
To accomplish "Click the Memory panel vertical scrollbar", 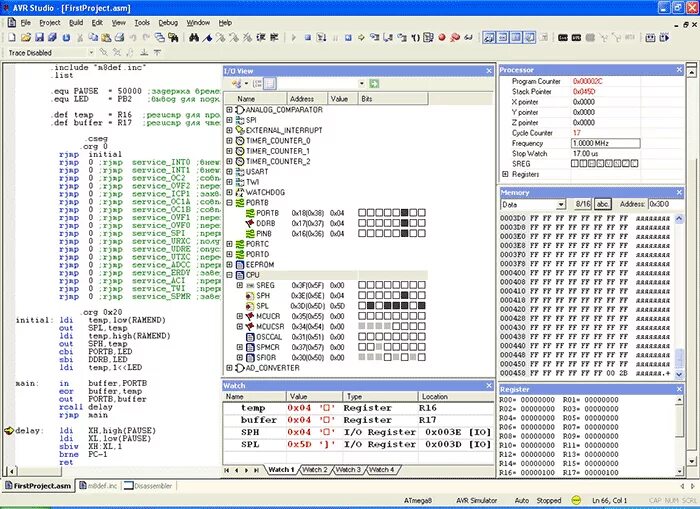I will pos(679,296).
